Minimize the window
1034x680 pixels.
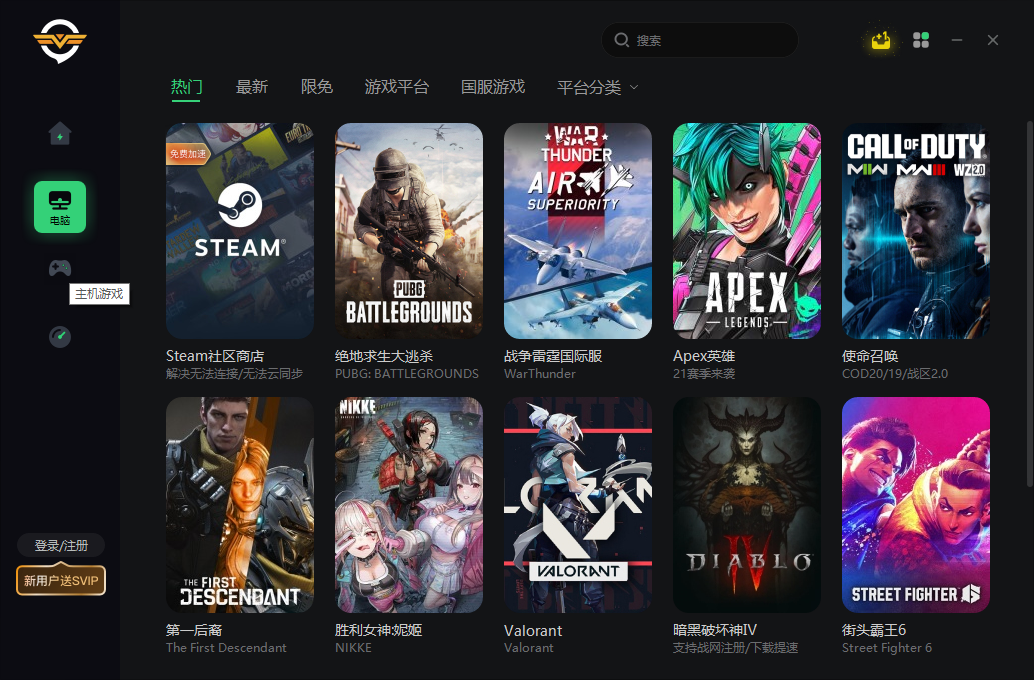pos(957,40)
